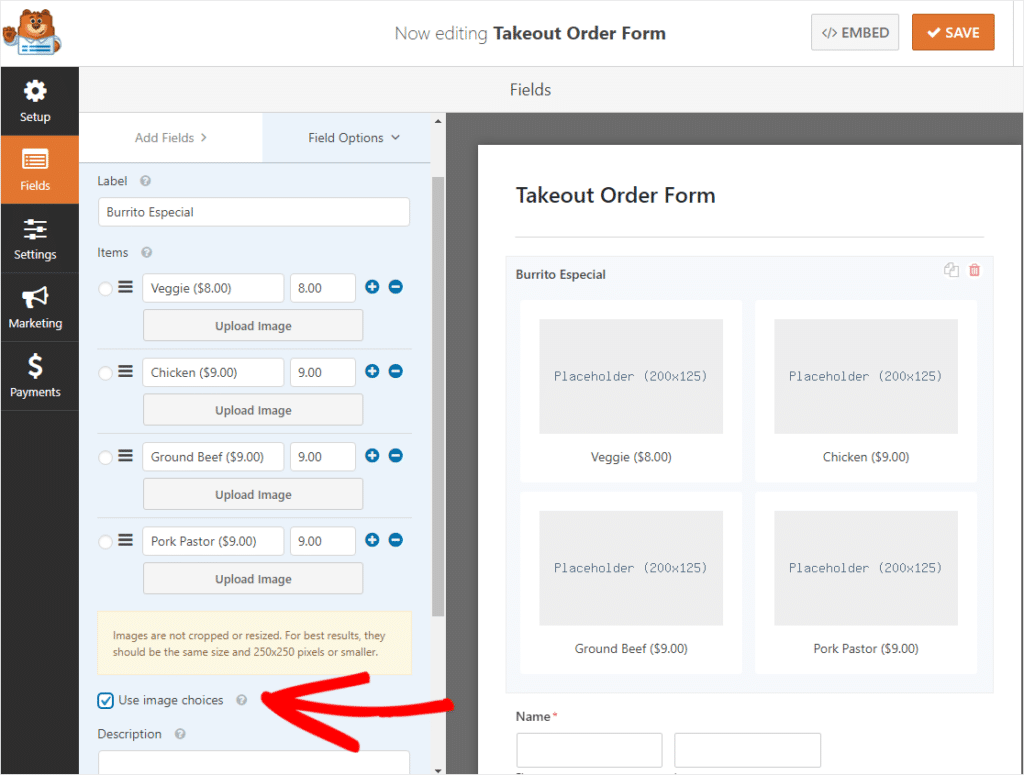Upload an image for the Chicken item
The image size is (1024, 775).
point(252,409)
